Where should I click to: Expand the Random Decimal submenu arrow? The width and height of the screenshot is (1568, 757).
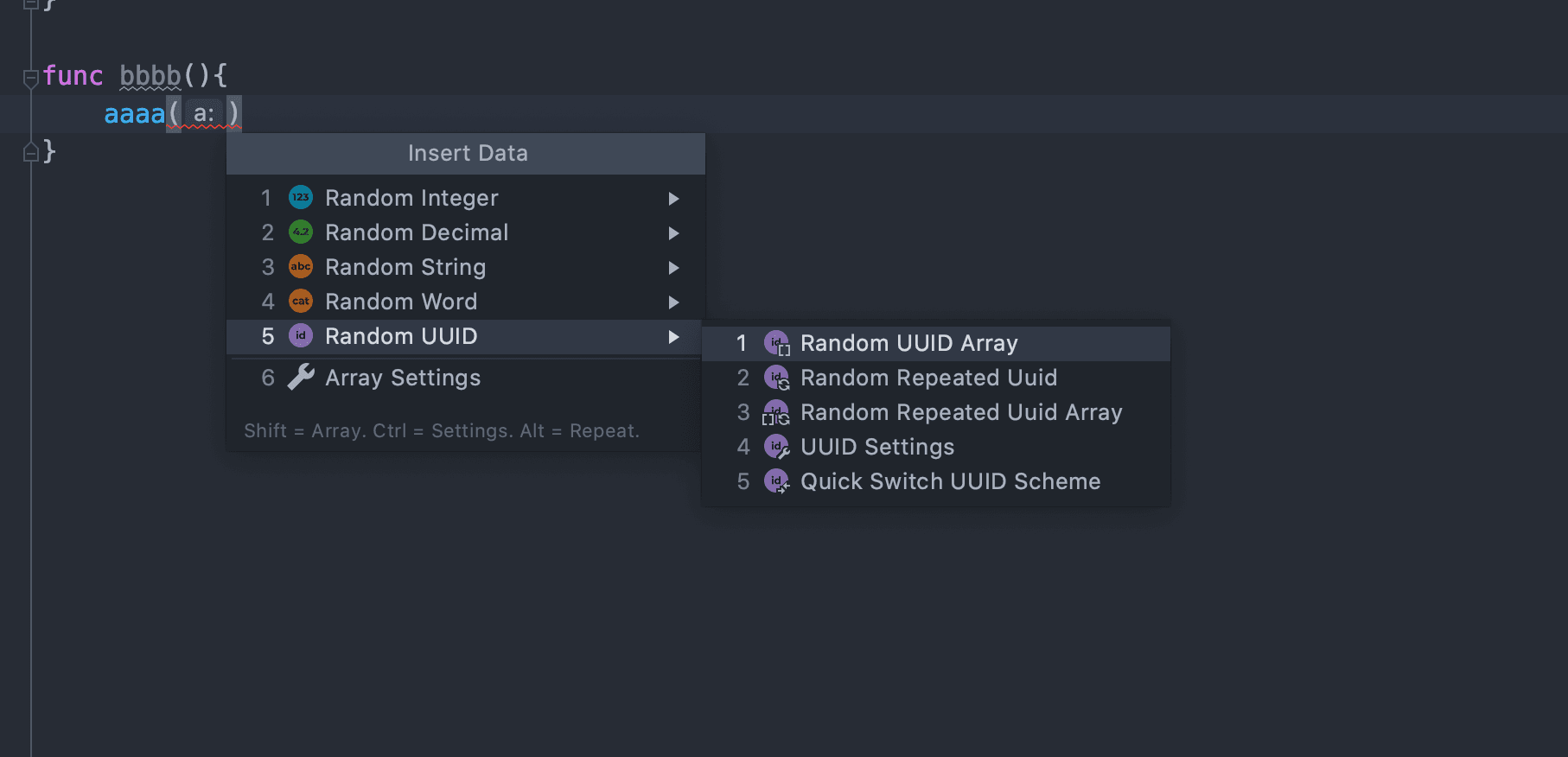(x=673, y=233)
